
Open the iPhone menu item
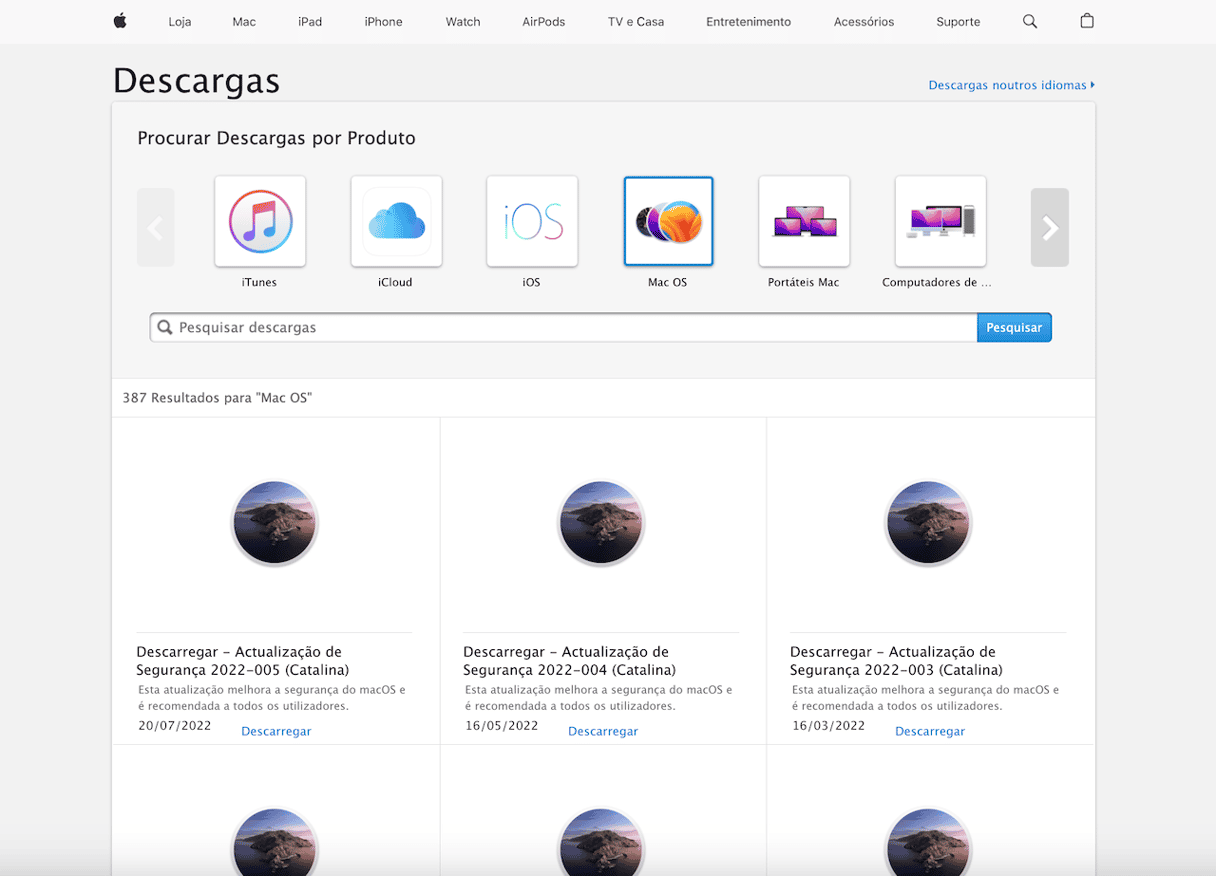383,21
